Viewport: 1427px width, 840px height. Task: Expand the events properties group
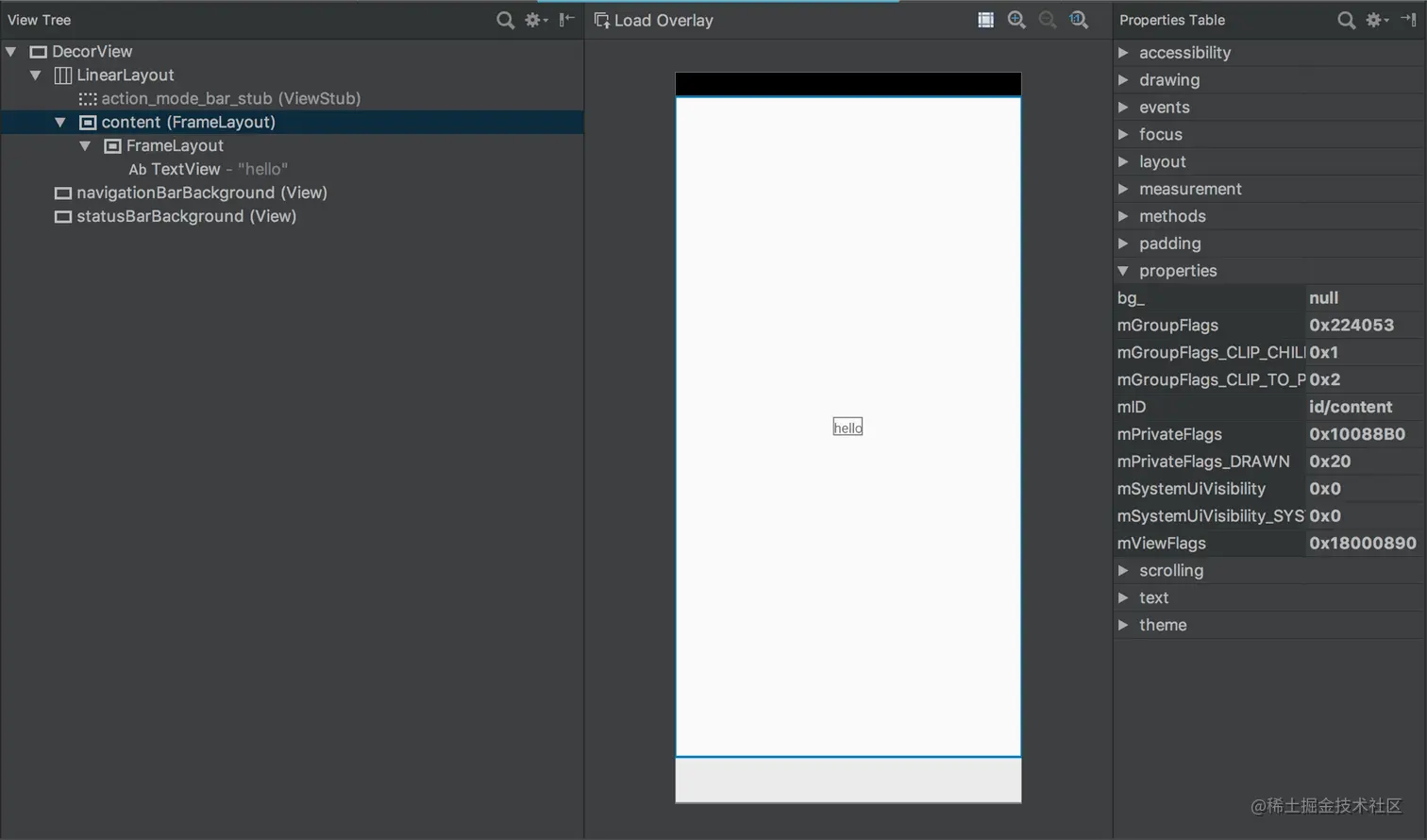[1123, 108]
